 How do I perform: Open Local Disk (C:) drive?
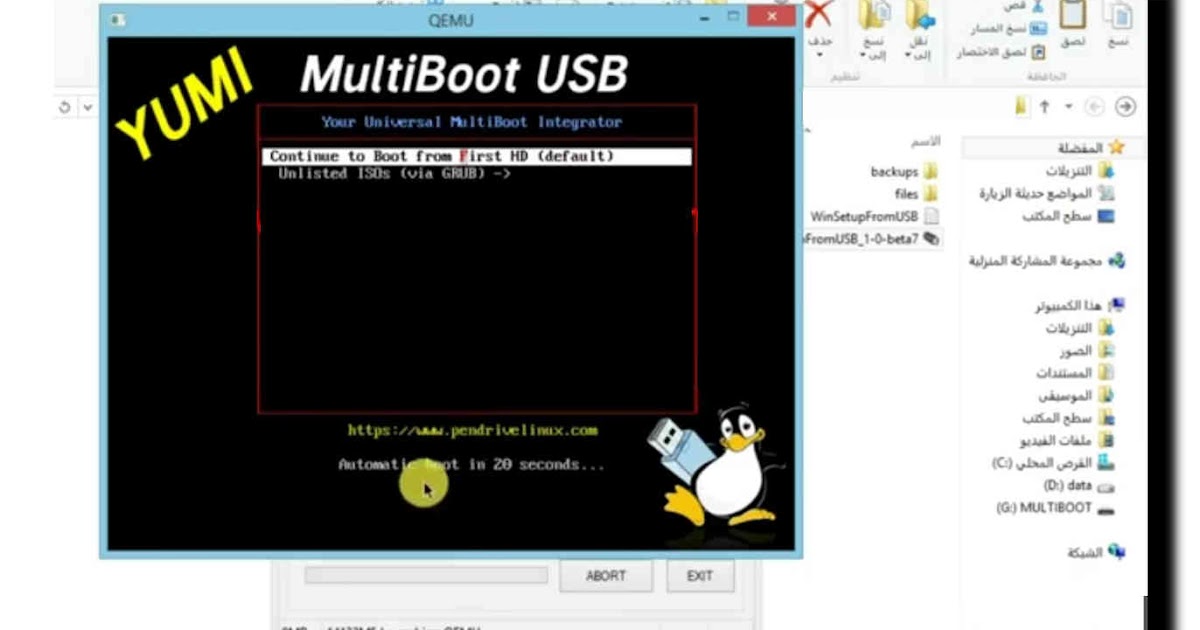(1054, 463)
